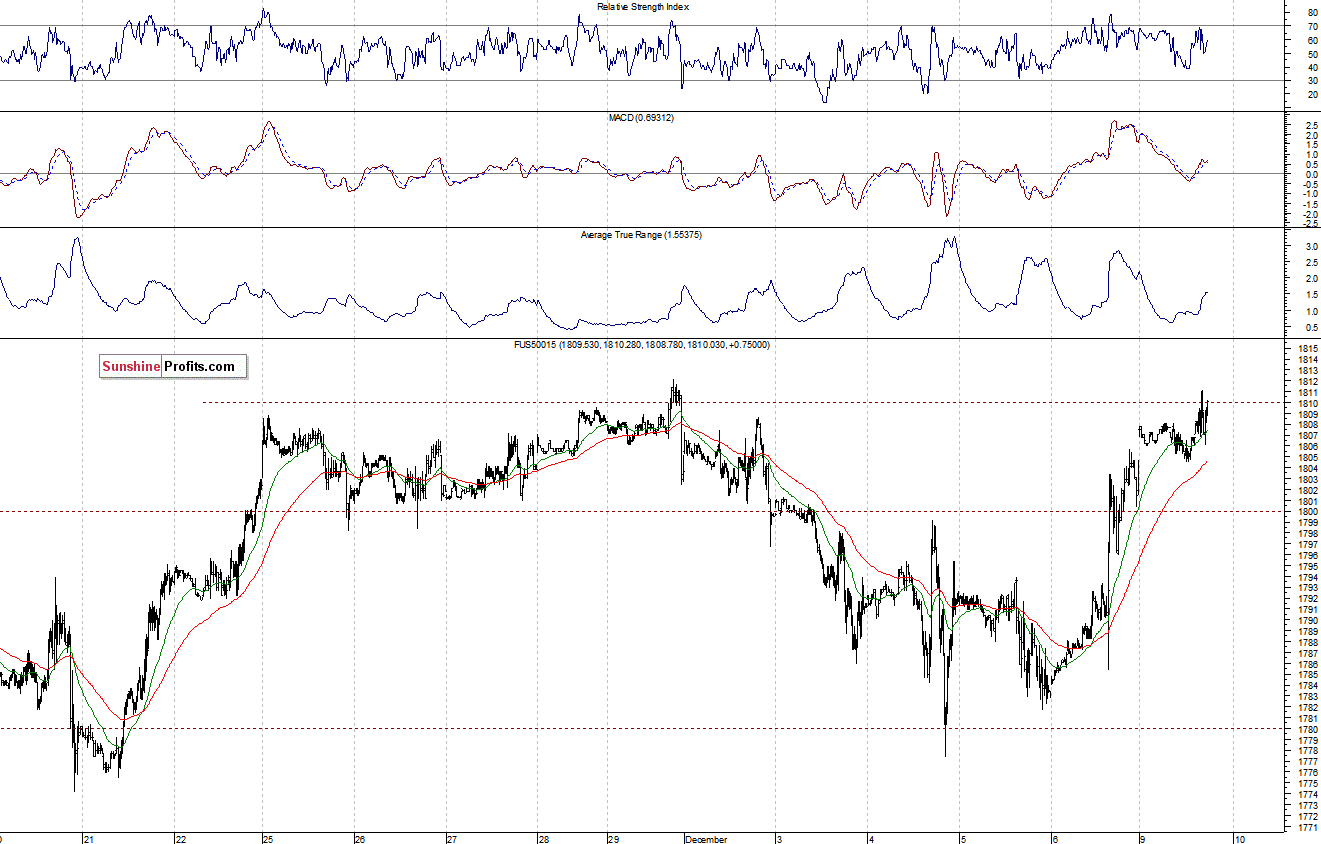The height and width of the screenshot is (844, 1321).
Task: Click dashed support line at 1780 level
Action: (x=640, y=729)
